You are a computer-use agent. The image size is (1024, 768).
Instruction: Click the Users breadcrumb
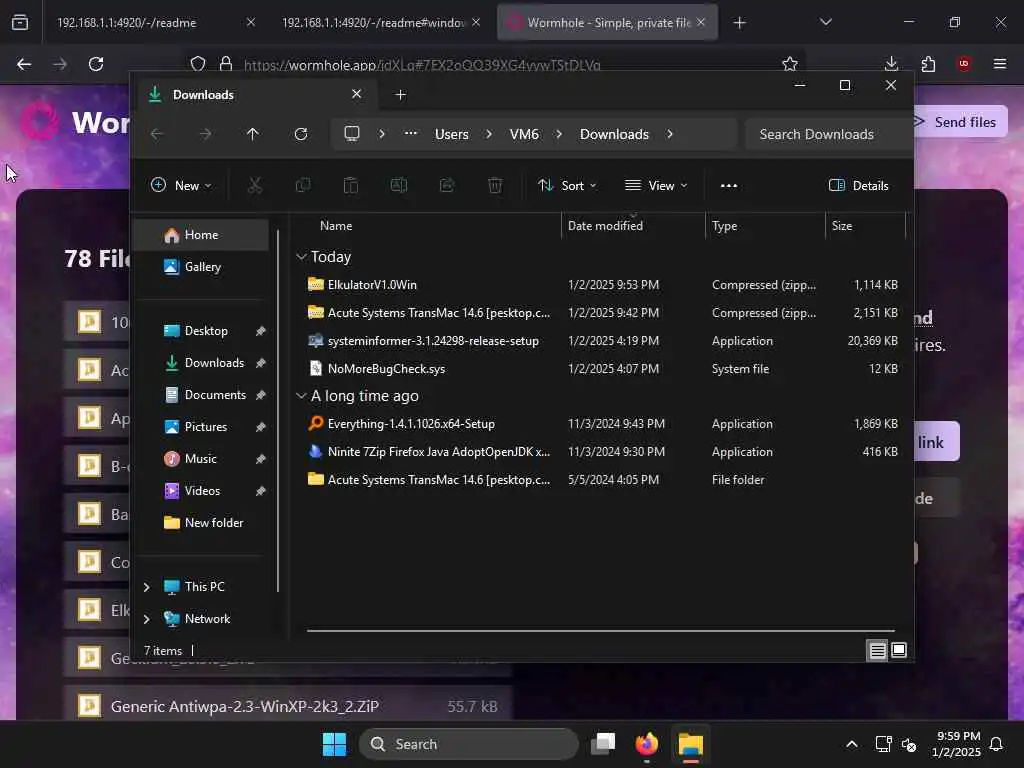(x=452, y=134)
